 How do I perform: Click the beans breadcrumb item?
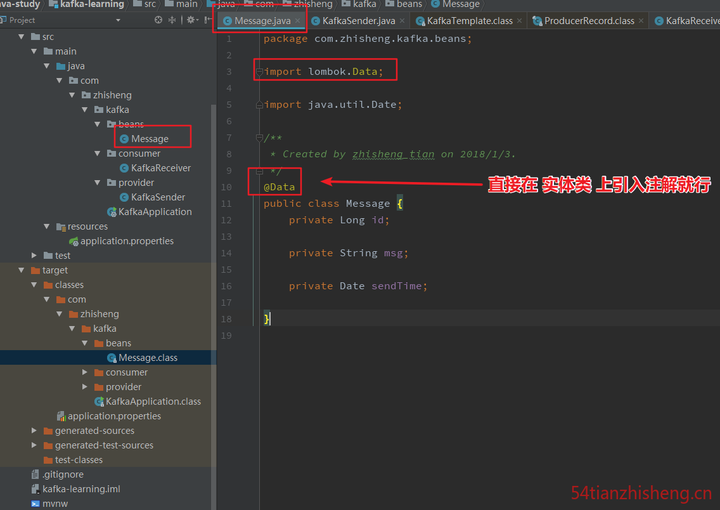pyautogui.click(x=404, y=4)
